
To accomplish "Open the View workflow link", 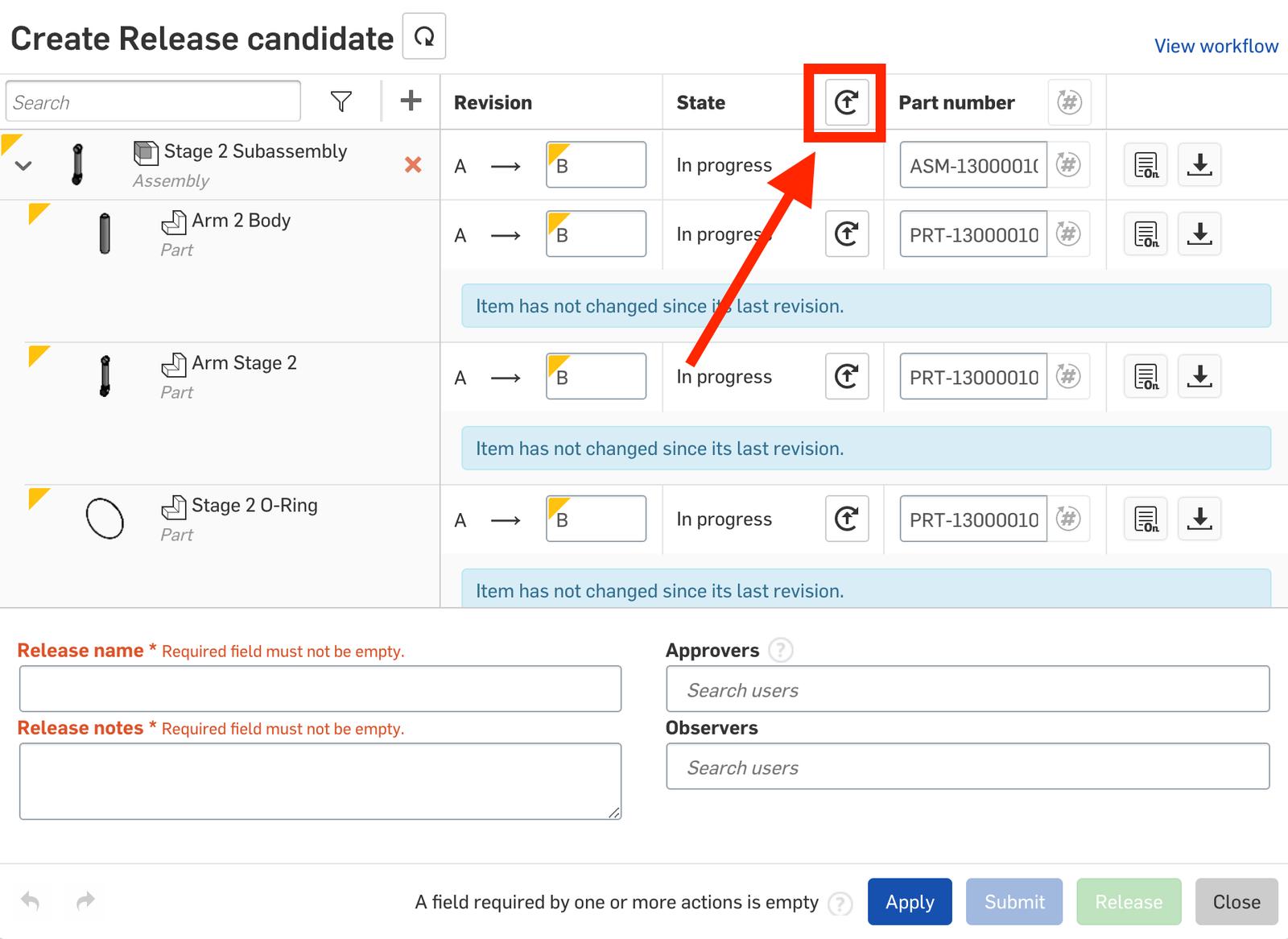I will (x=1216, y=46).
